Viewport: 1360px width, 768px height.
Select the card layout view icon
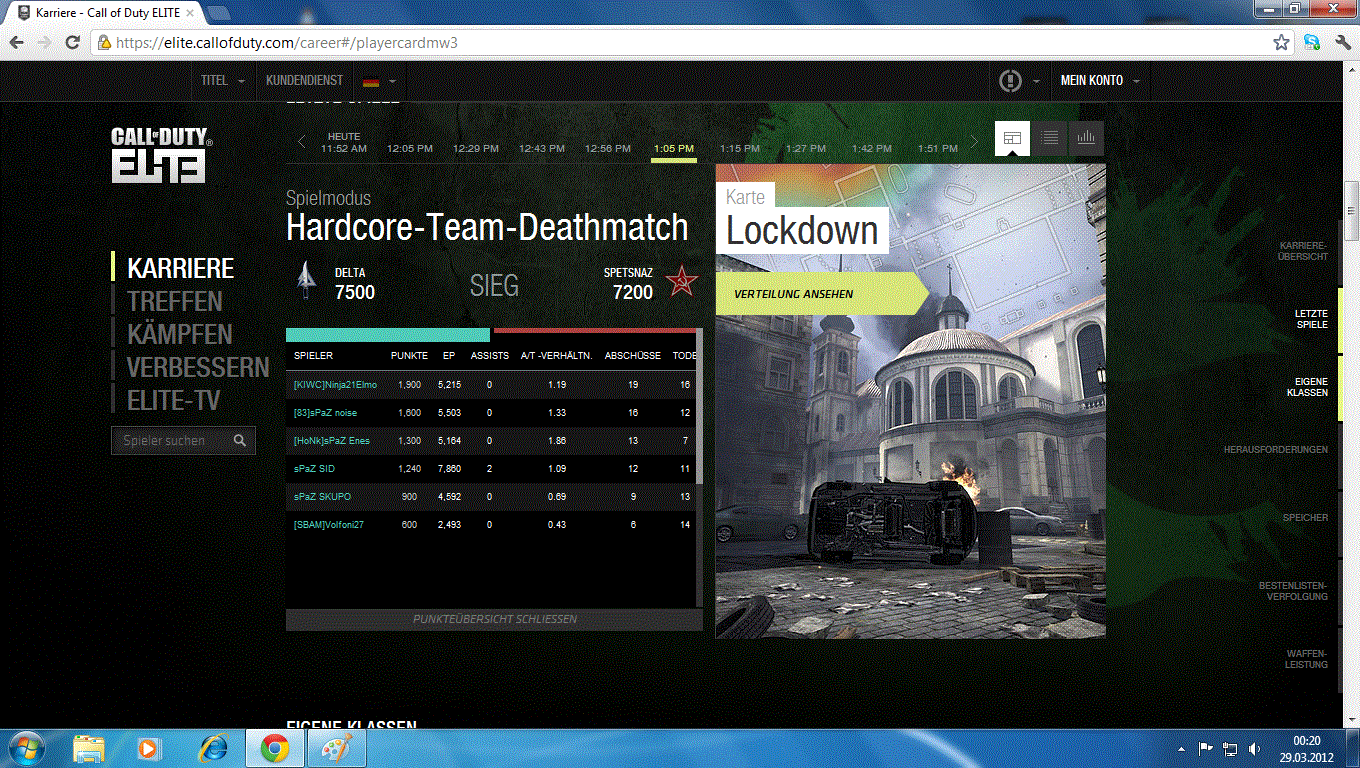pyautogui.click(x=1012, y=139)
